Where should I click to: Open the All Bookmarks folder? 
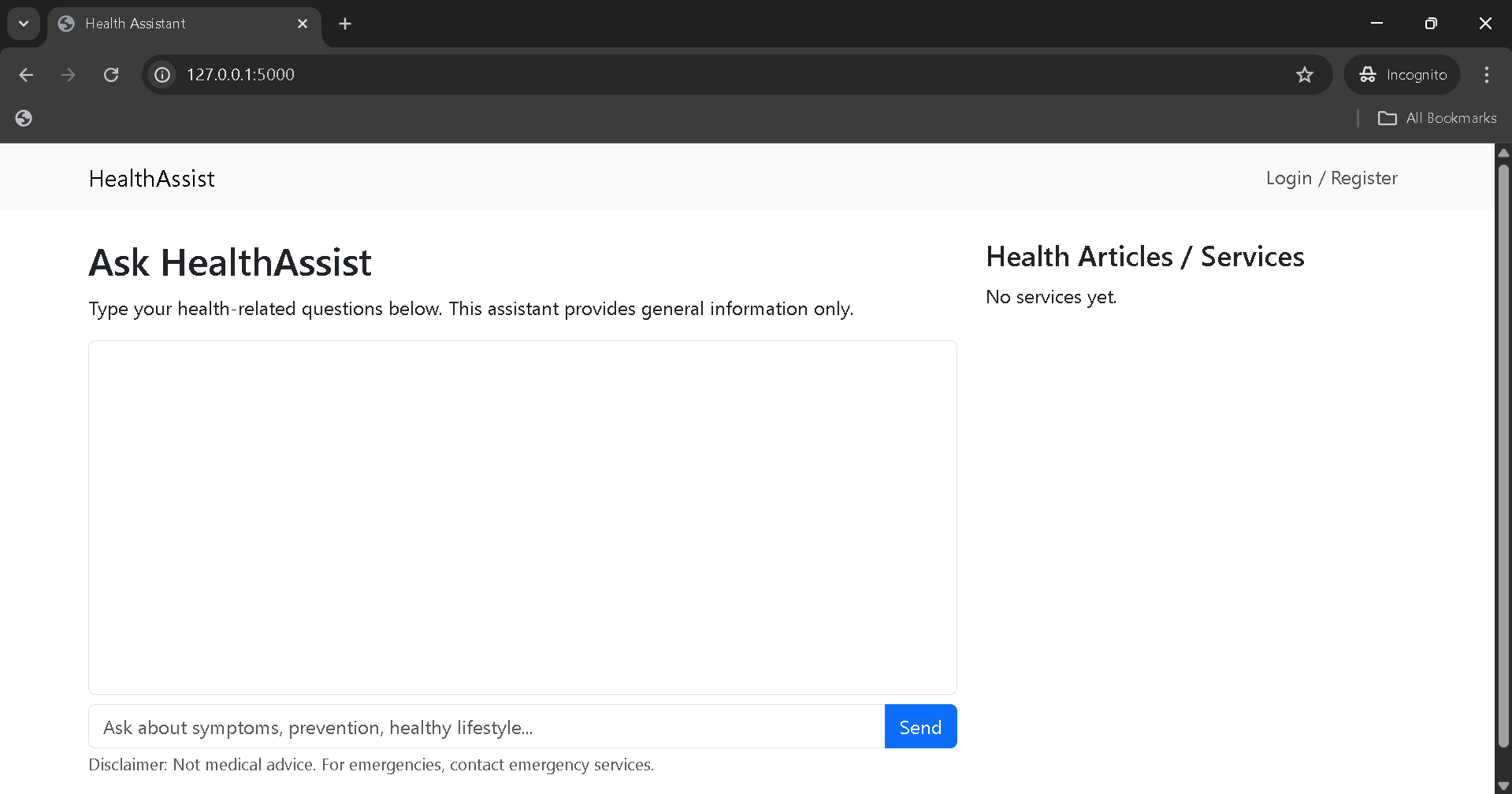(x=1437, y=118)
